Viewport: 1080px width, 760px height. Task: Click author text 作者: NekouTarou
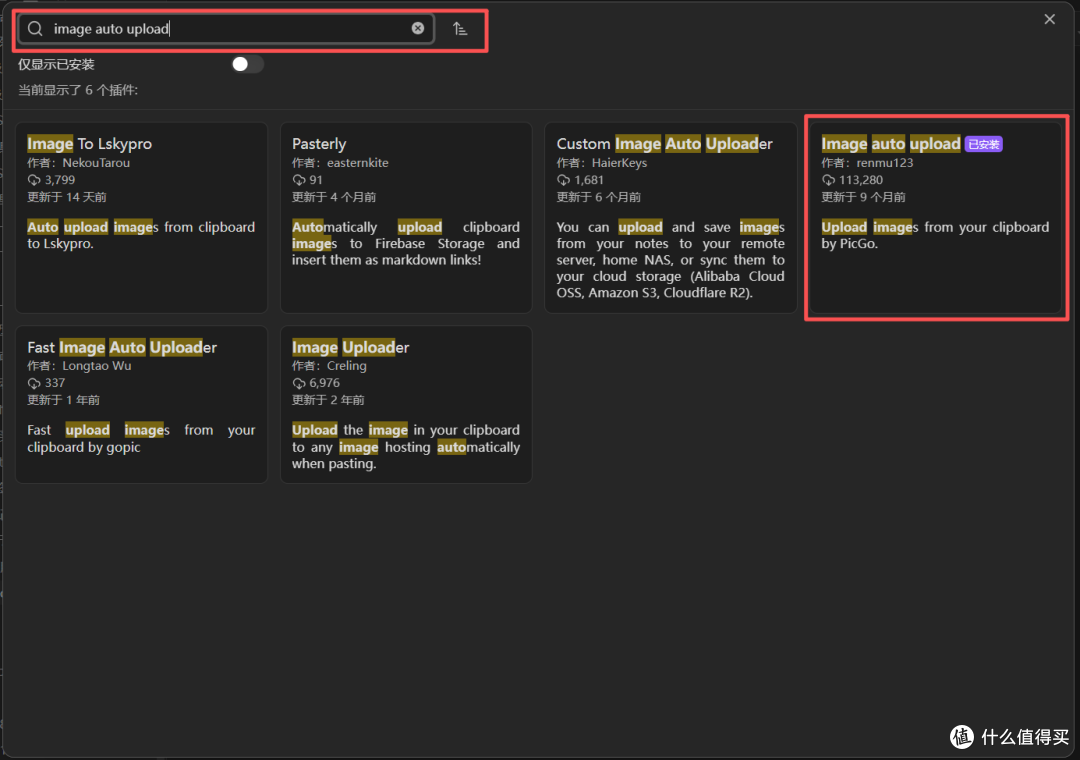(x=79, y=163)
